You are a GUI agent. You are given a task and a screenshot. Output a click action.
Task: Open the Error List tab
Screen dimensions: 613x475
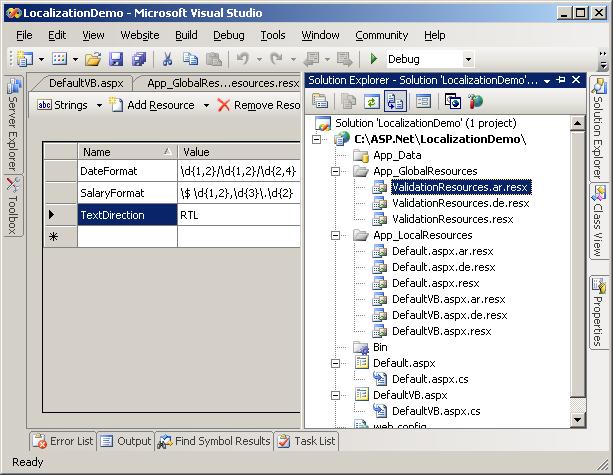click(63, 441)
